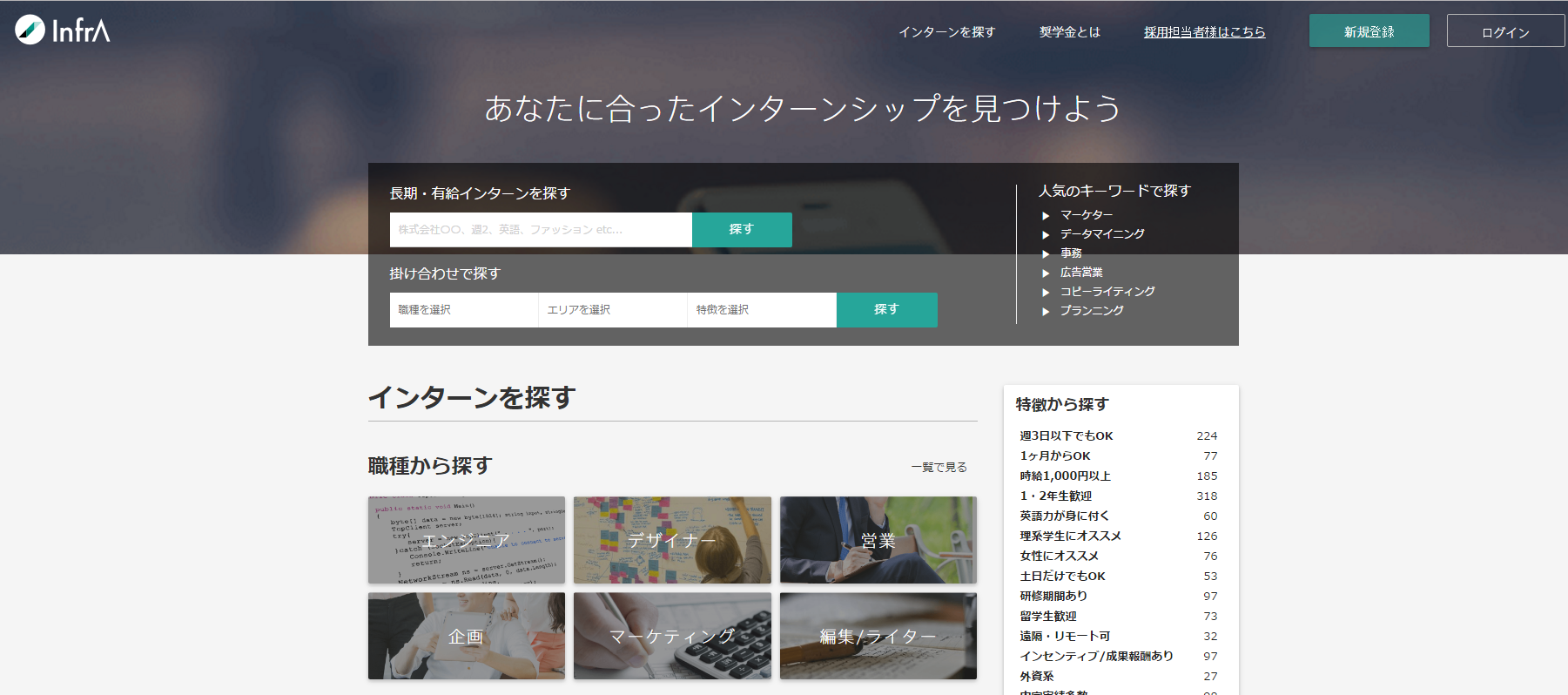Open the 編集/ライター category thumbnail

click(878, 636)
